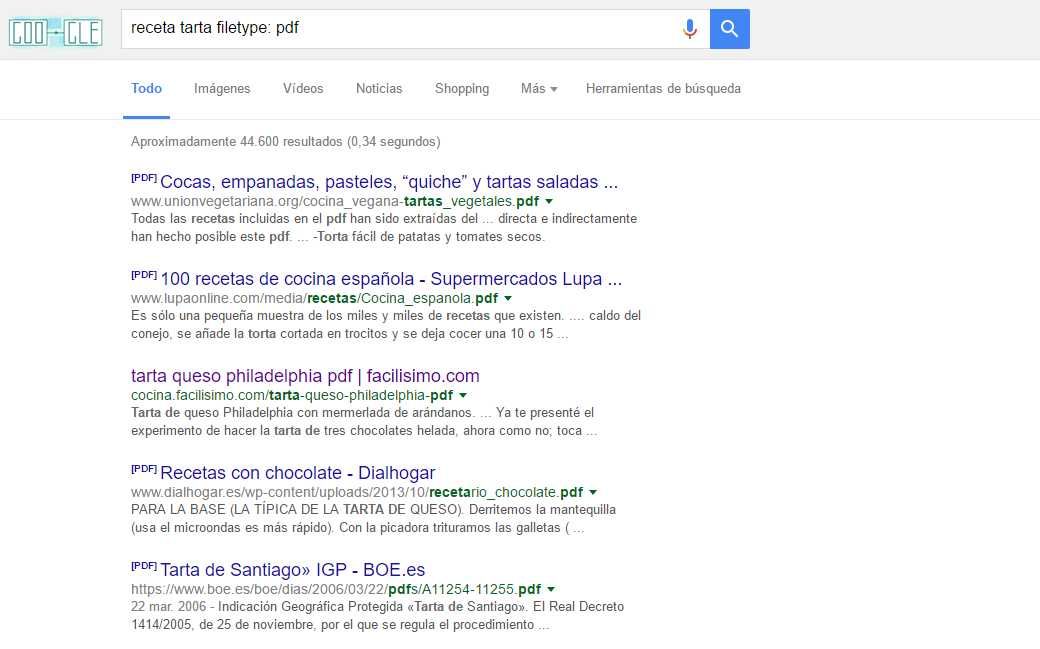Click PDF tag beside Cocas, empanadas result

coord(144,178)
